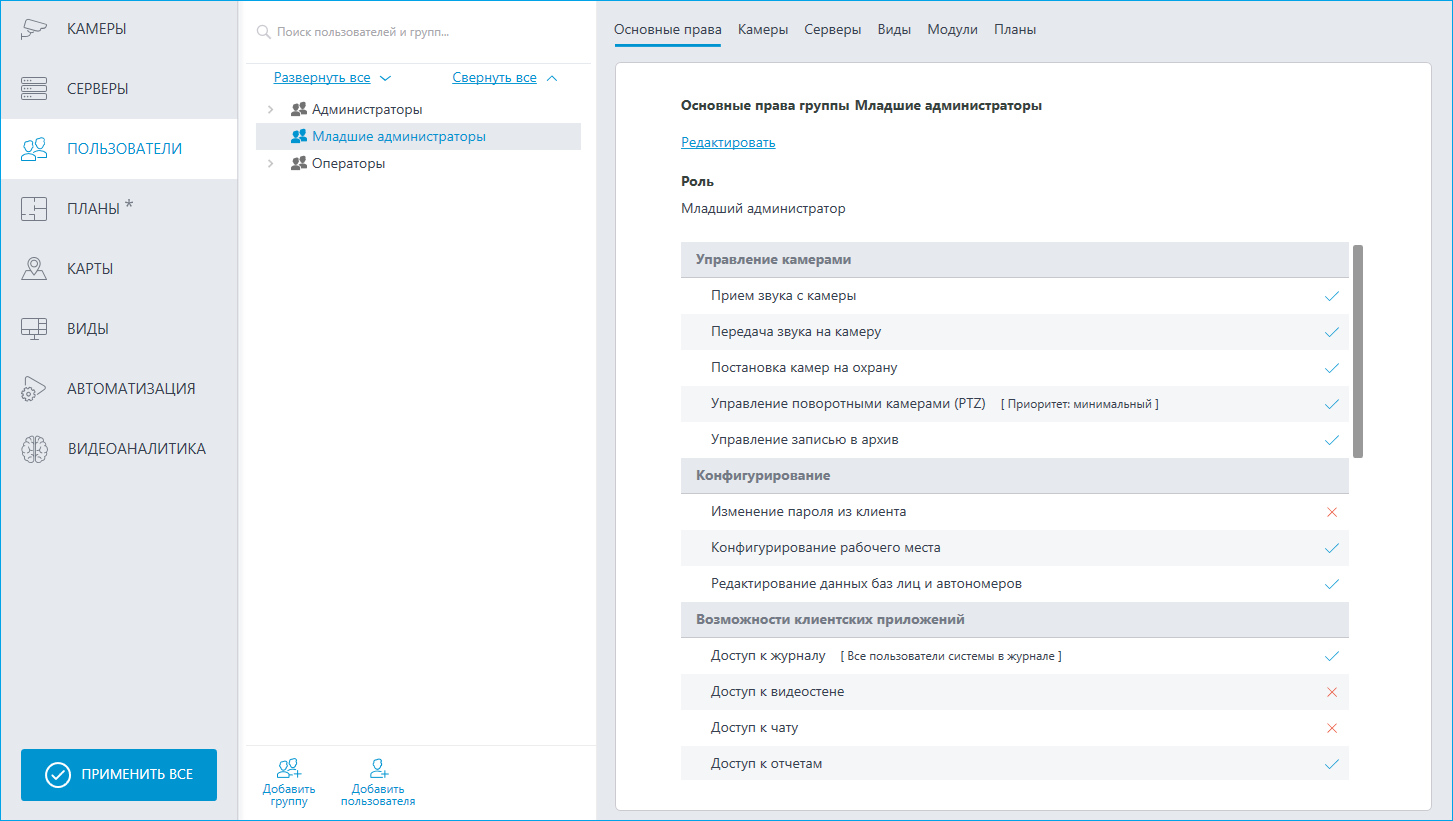Click the Редактировать link
This screenshot has height=821, width=1453.
(x=728, y=142)
